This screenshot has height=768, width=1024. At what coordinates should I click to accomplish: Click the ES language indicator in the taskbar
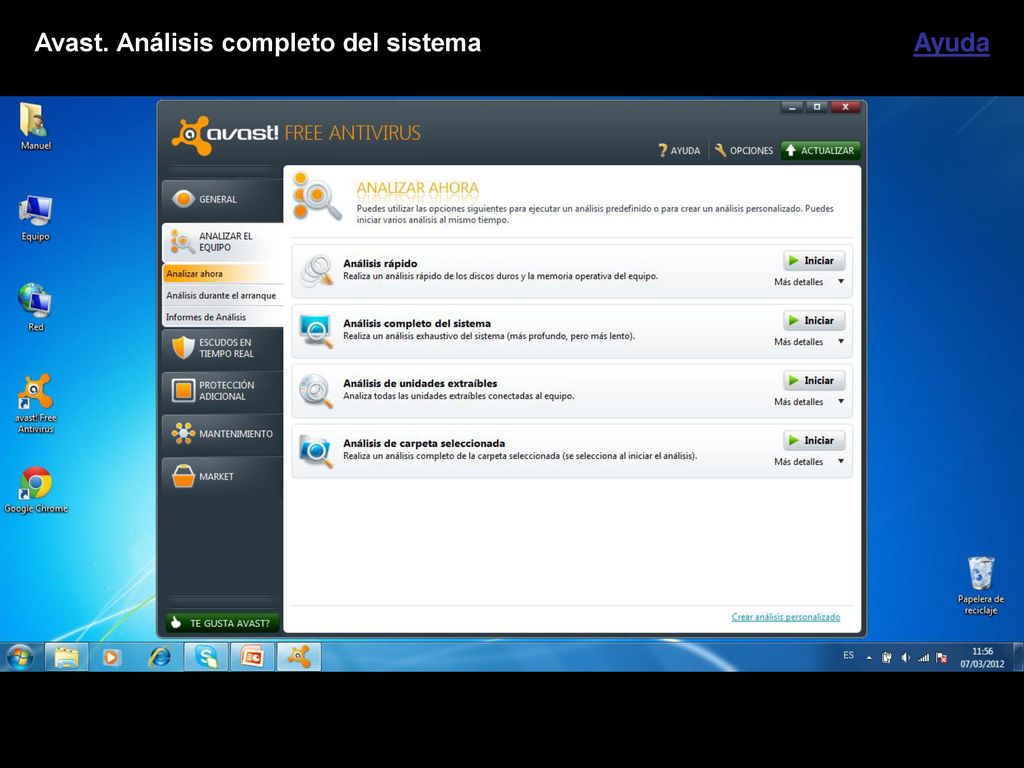pyautogui.click(x=848, y=655)
